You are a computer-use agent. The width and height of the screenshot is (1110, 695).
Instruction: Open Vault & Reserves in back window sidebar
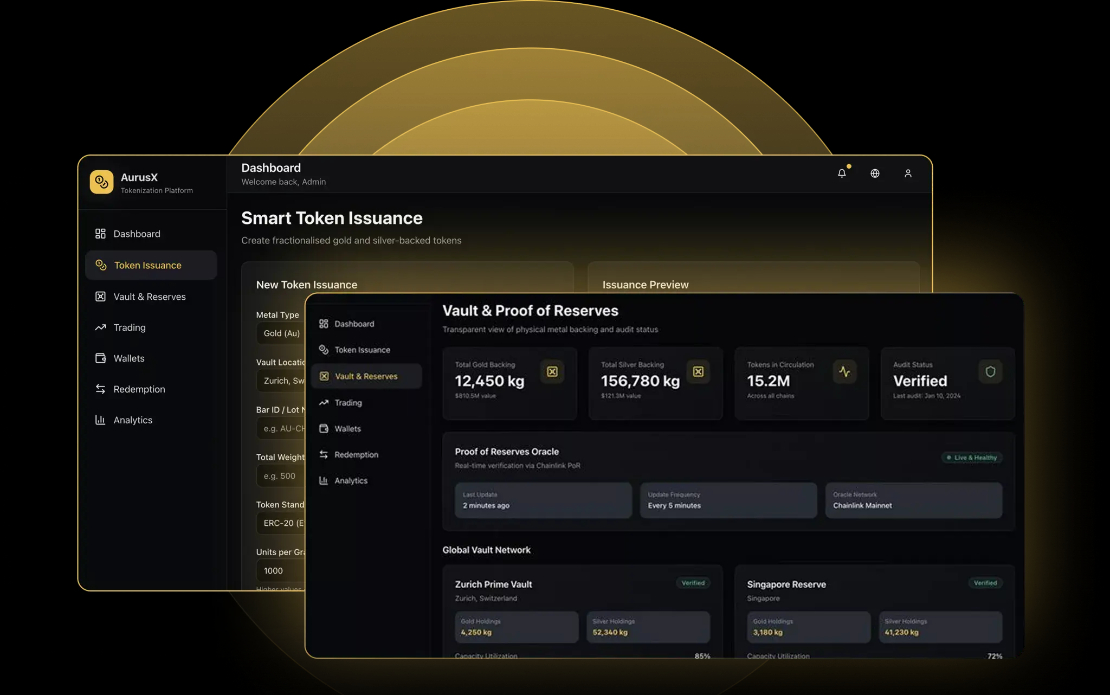click(x=151, y=297)
